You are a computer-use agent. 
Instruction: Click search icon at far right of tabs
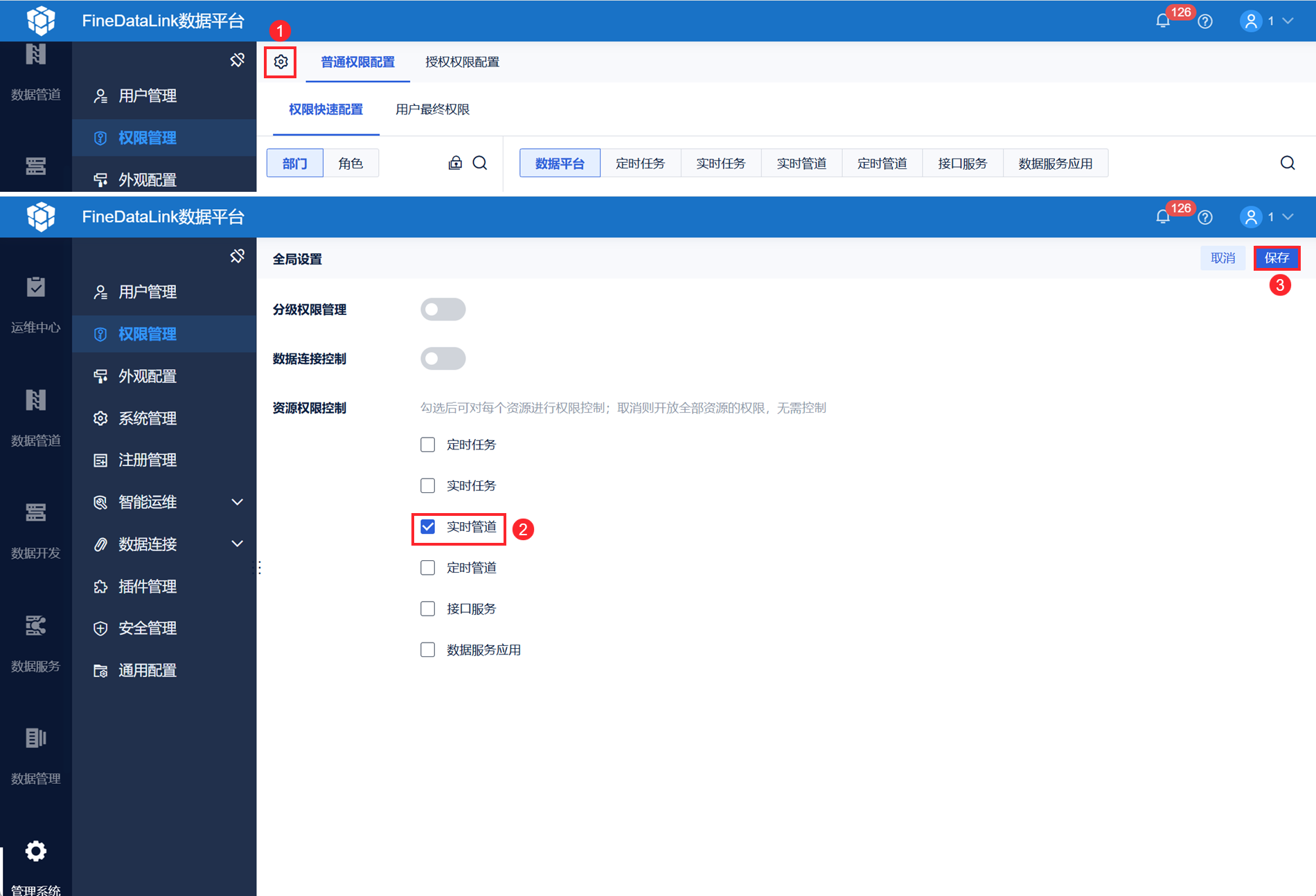[x=1288, y=163]
